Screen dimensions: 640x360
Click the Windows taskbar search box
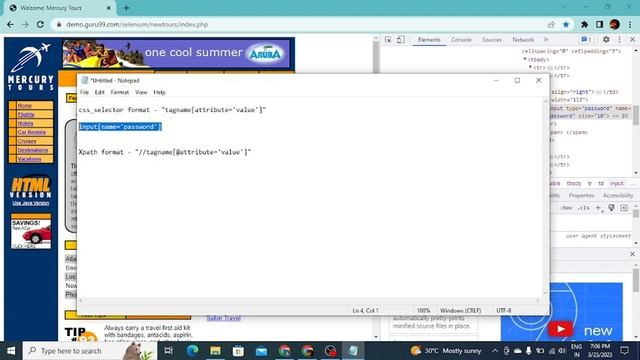click(x=90, y=351)
